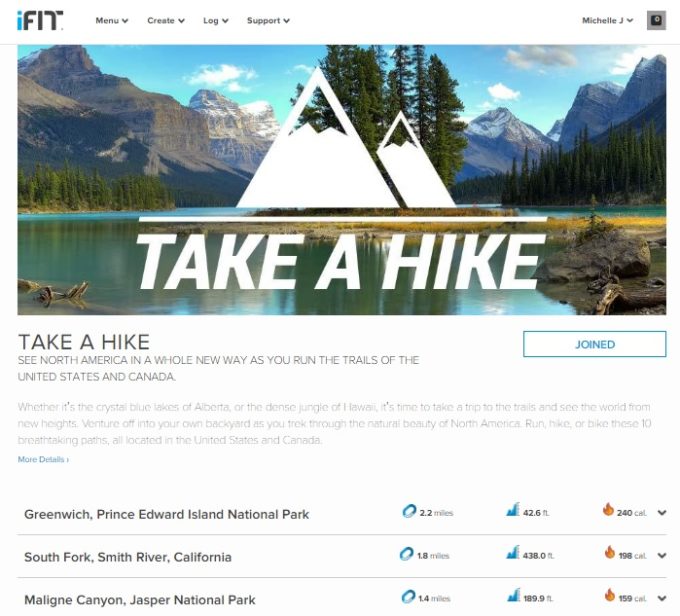Click the South Fork distance loop icon

click(406, 554)
